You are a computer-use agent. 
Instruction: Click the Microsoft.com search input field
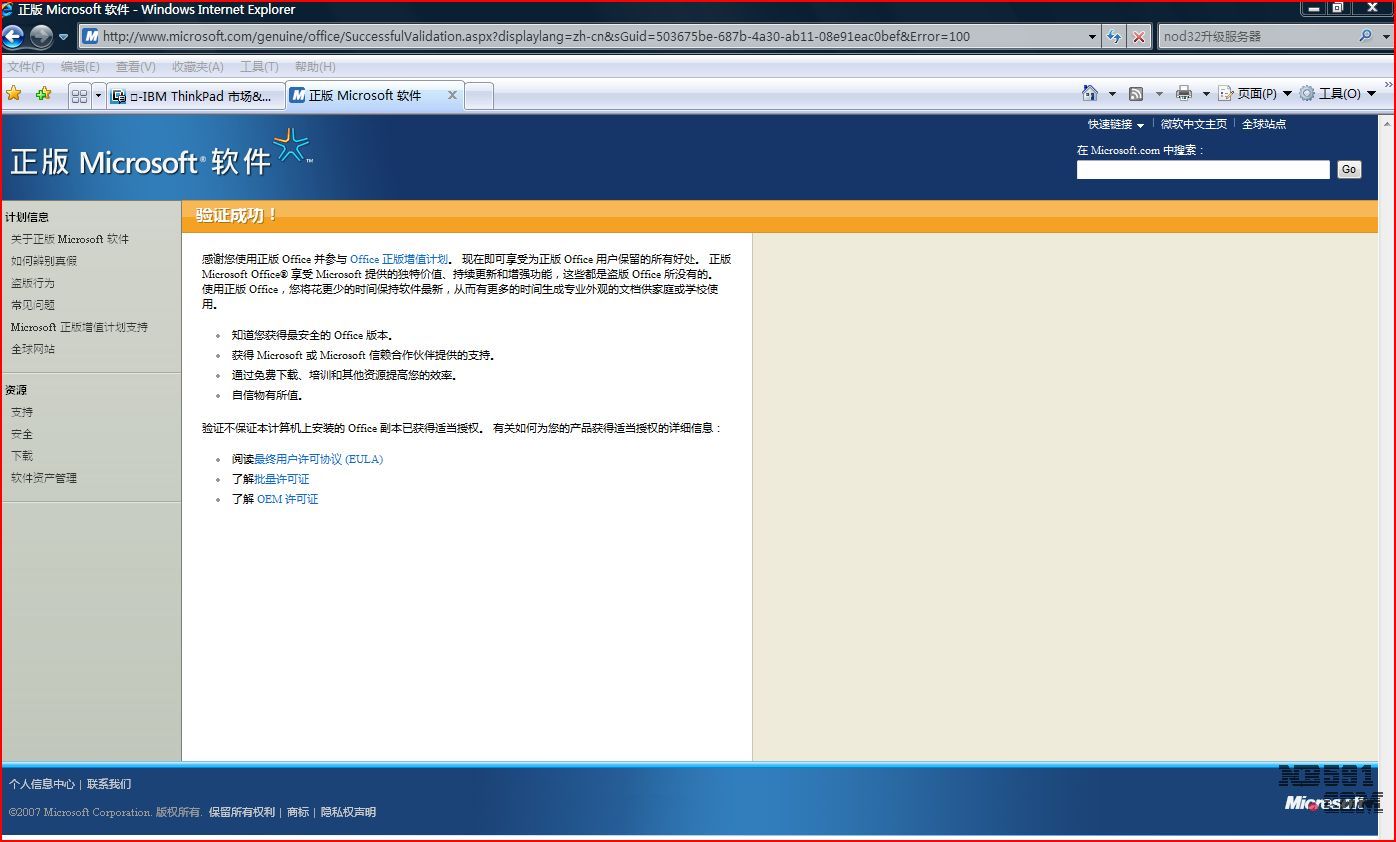point(1202,169)
